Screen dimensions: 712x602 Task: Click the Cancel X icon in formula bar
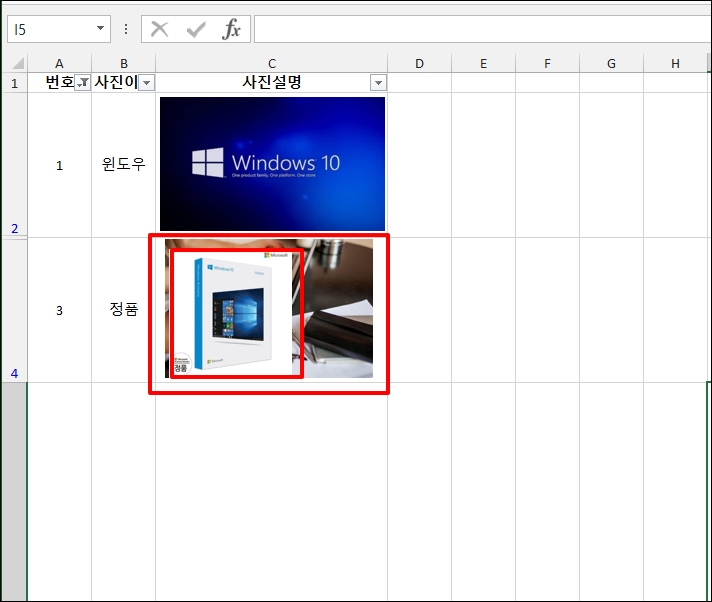point(159,30)
